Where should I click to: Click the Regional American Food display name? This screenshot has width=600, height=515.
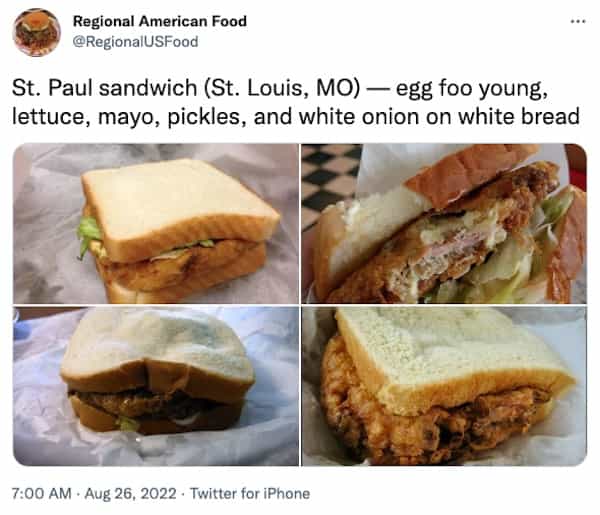click(160, 21)
